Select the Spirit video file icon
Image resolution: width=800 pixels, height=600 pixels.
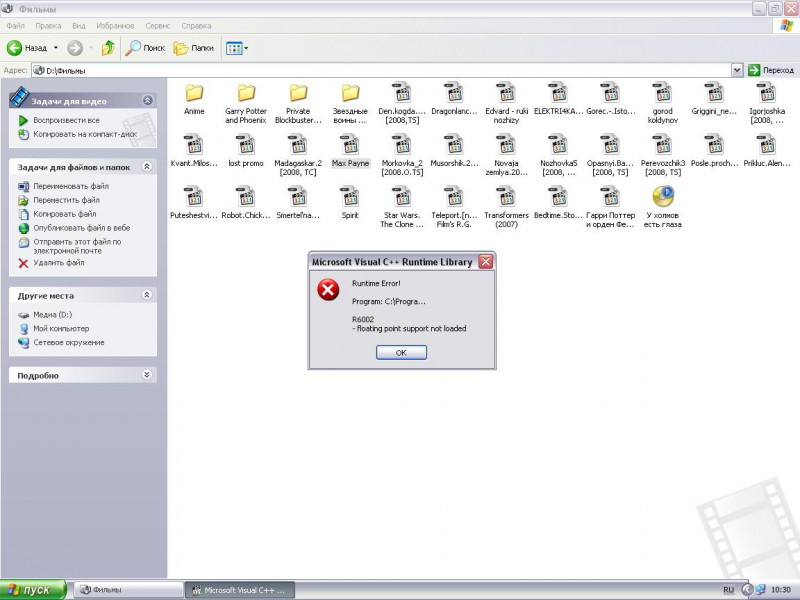pyautogui.click(x=350, y=196)
